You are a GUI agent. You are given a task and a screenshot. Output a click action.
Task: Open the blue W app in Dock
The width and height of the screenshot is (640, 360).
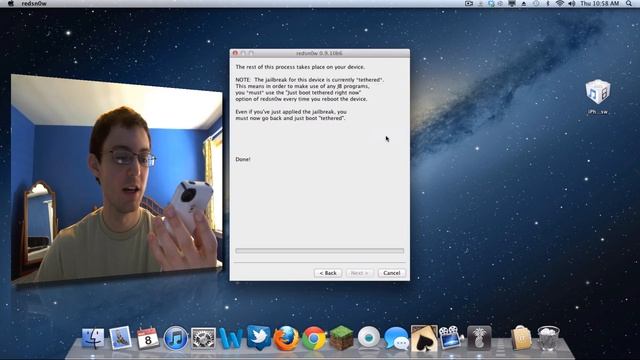[x=231, y=338]
